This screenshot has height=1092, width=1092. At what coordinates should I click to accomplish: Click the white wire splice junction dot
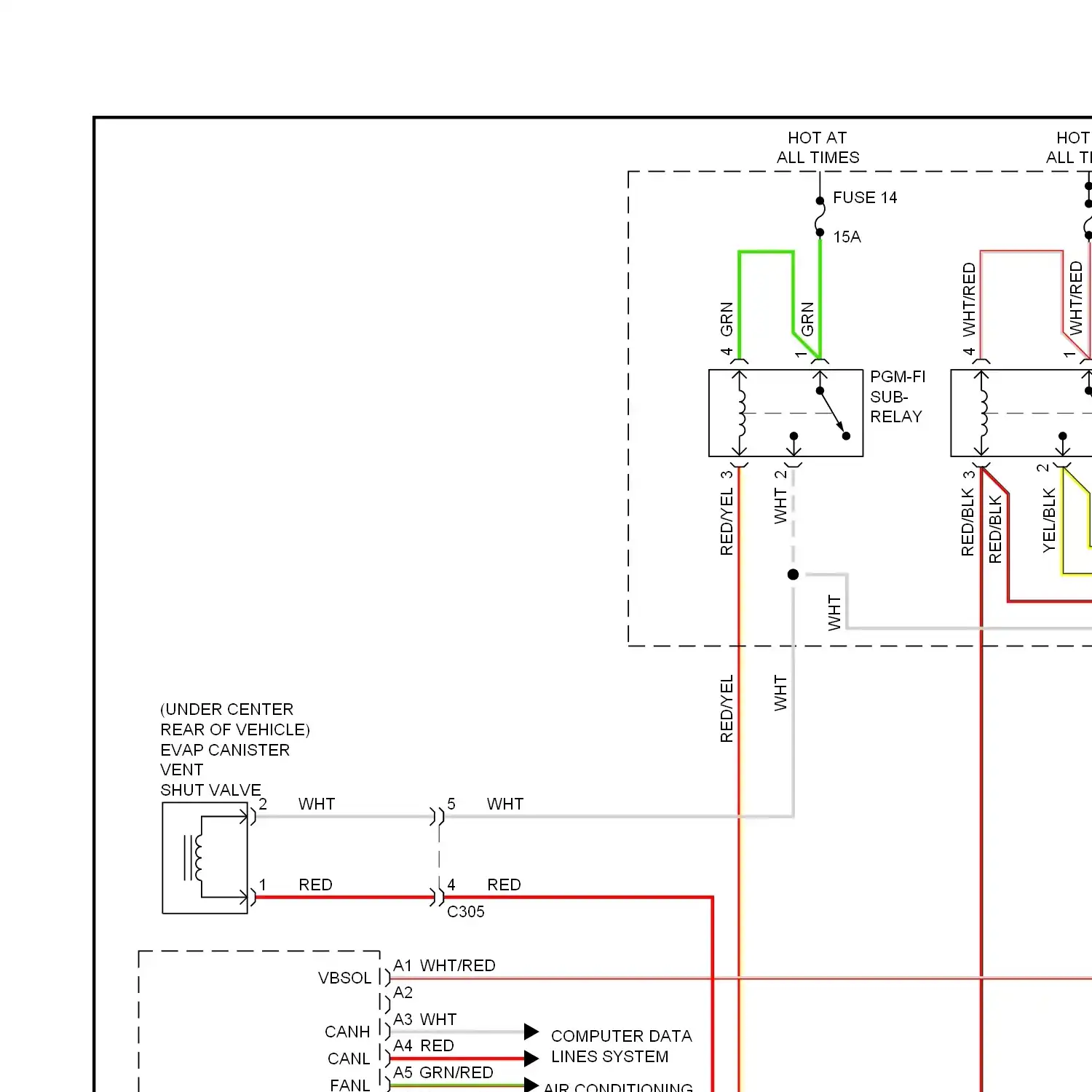794,574
